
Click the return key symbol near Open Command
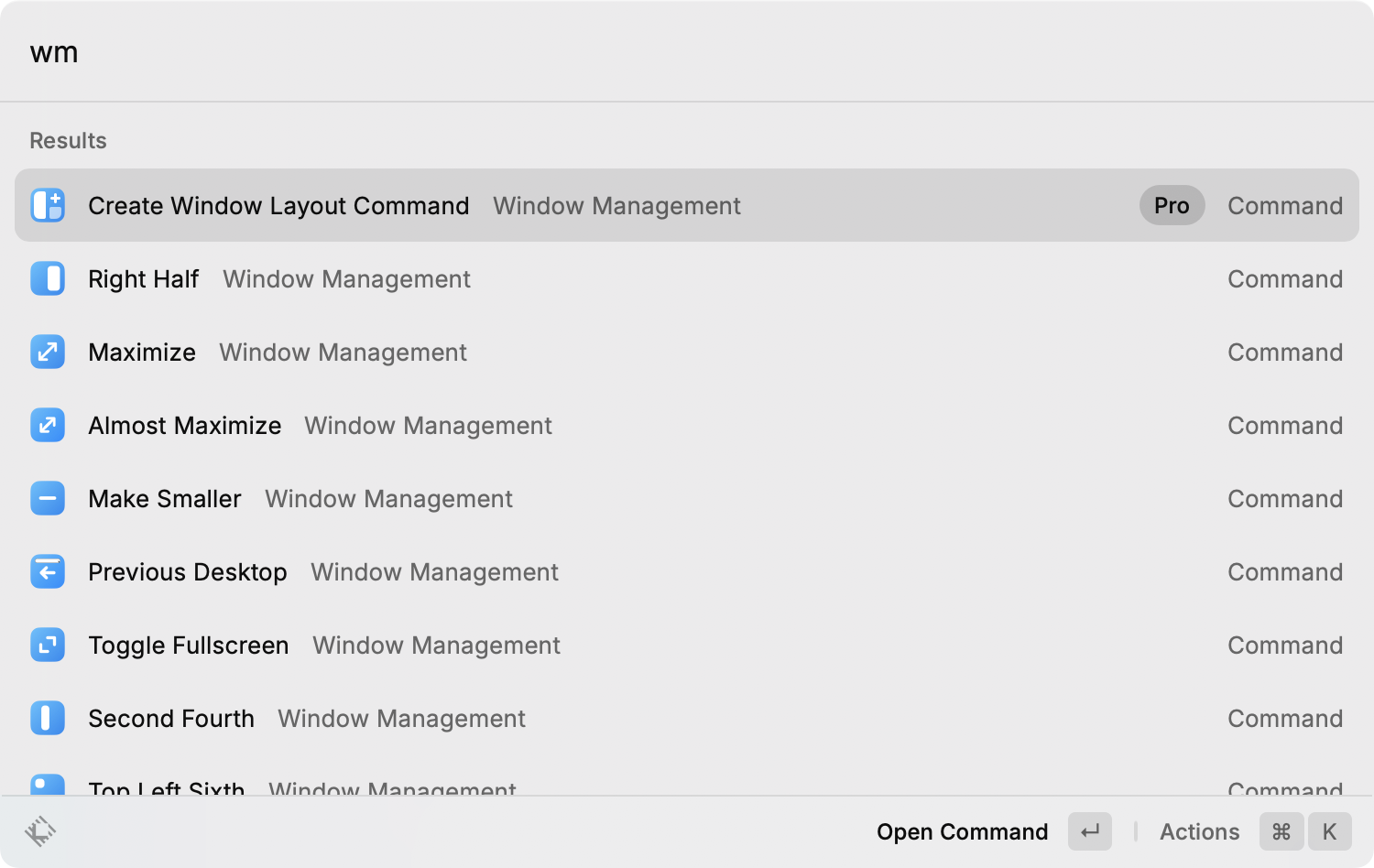1089,831
